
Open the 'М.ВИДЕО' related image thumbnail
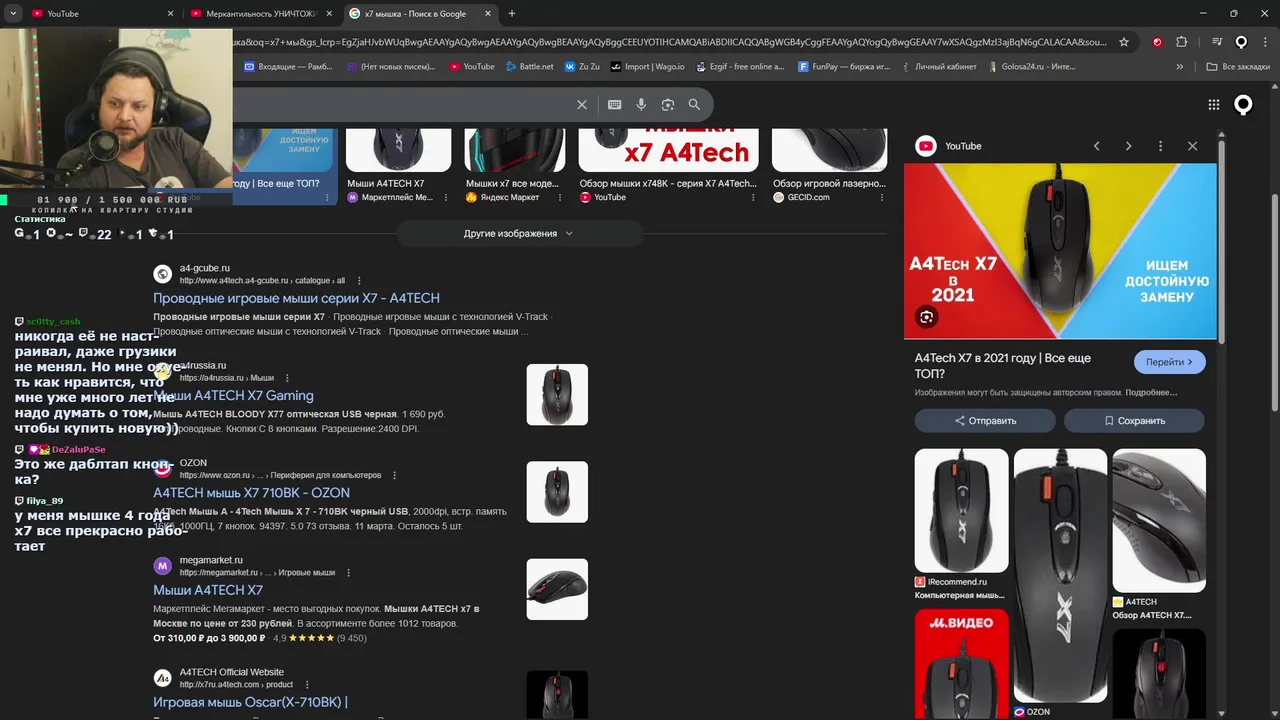click(961, 664)
